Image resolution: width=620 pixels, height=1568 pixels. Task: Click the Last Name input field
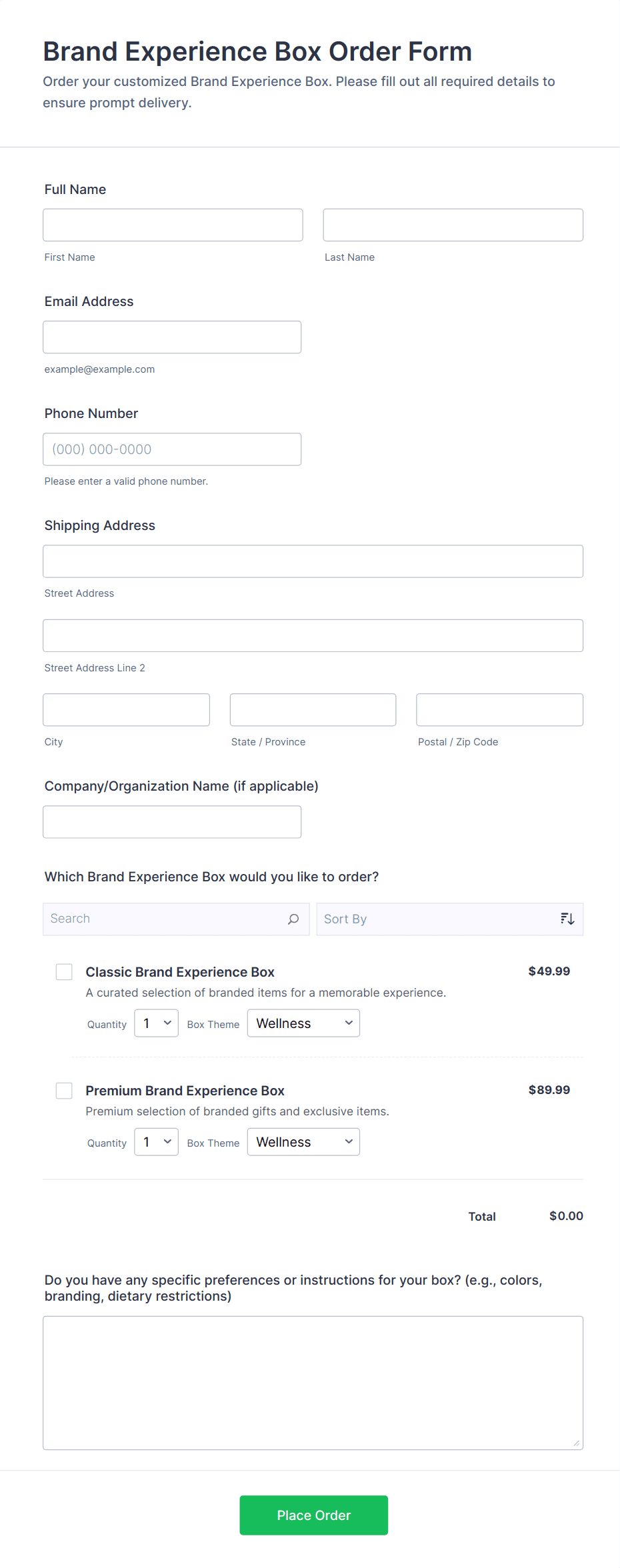coord(453,225)
